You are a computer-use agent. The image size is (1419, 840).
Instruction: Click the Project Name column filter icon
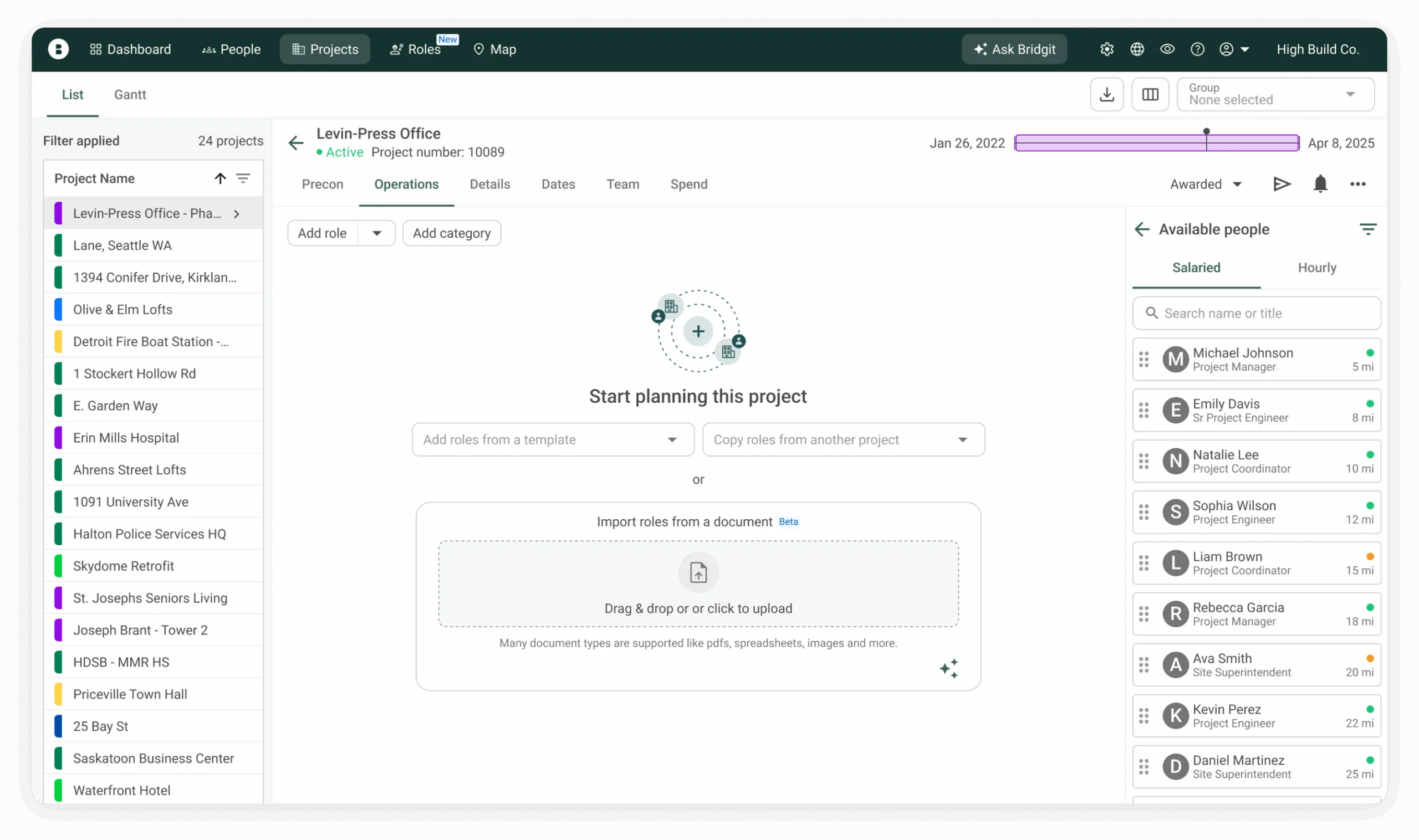(x=243, y=179)
